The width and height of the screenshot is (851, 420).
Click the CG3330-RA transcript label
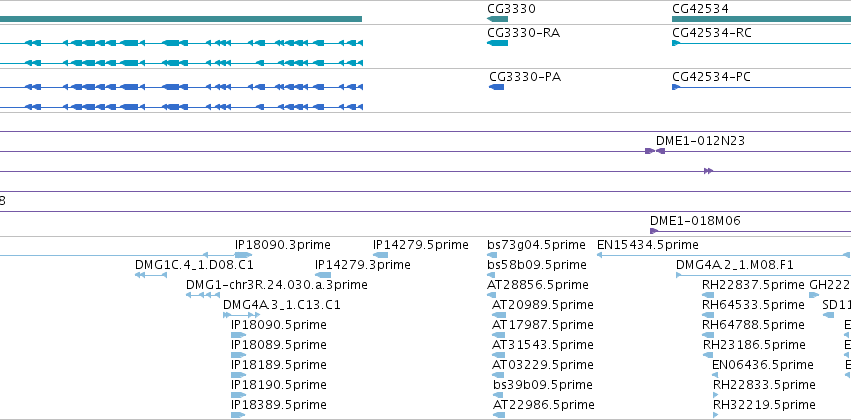[x=524, y=33]
